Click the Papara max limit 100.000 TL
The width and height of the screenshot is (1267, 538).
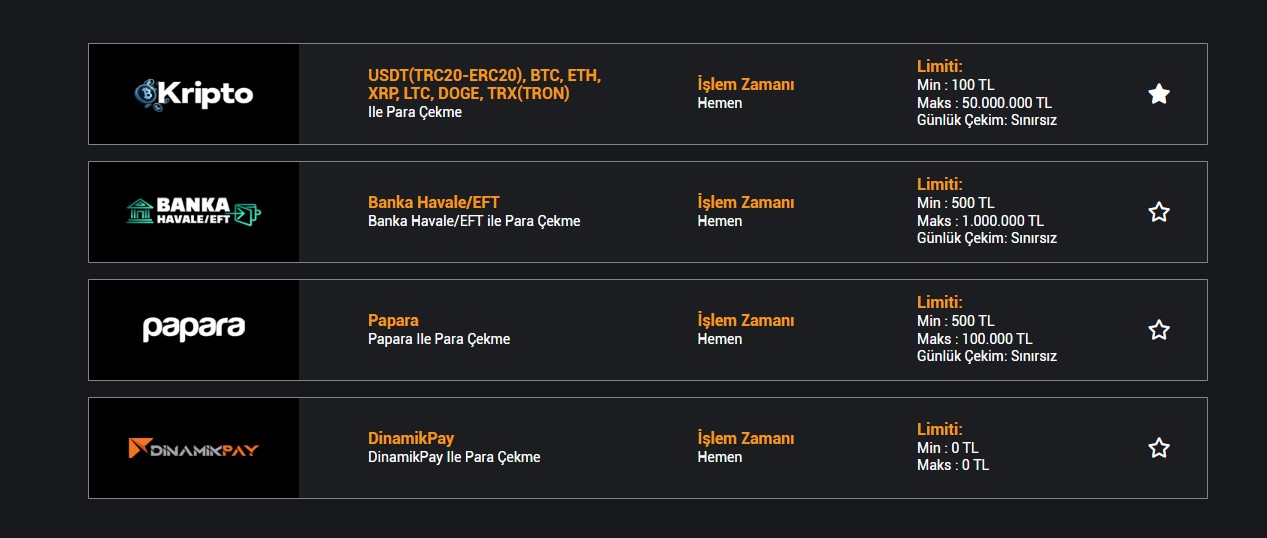975,339
